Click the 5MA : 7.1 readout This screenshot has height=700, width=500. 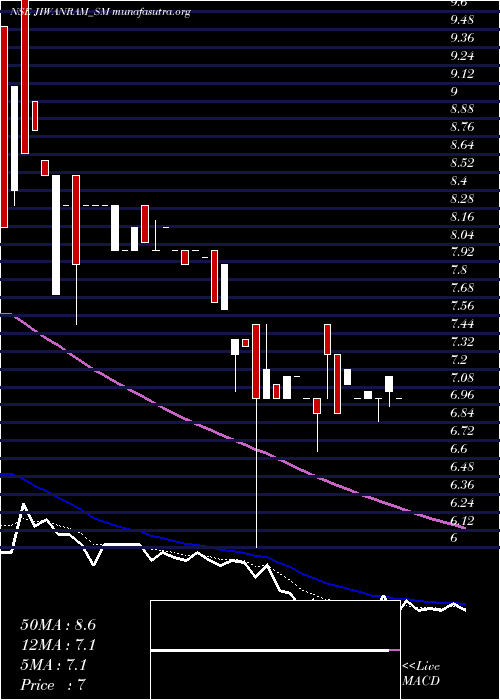[53, 665]
